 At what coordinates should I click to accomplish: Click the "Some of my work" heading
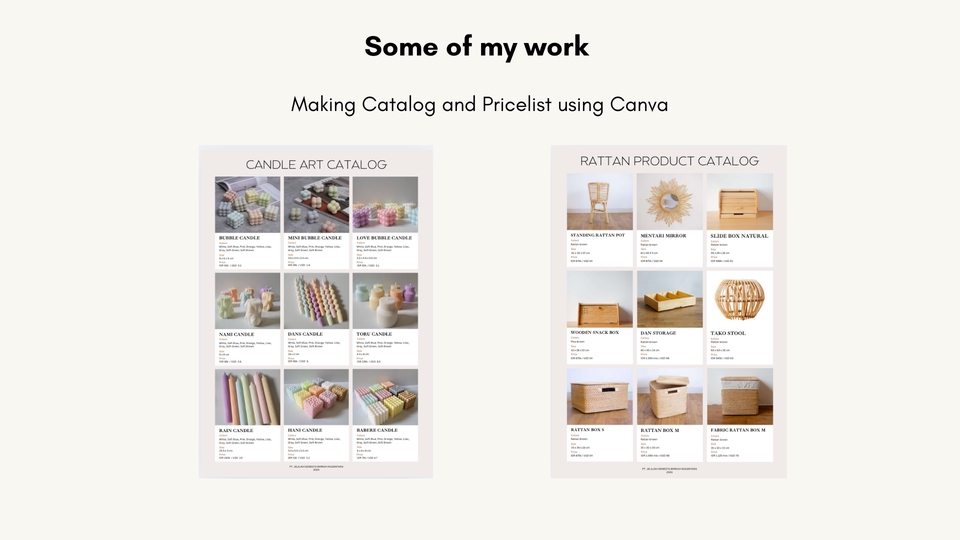coord(477,47)
